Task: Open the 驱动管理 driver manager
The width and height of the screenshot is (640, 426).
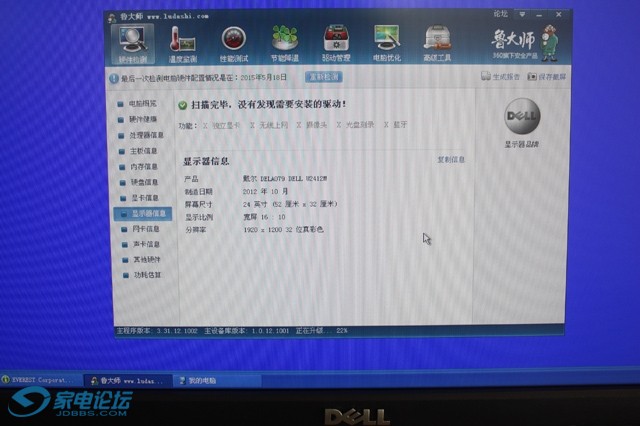Action: pyautogui.click(x=336, y=44)
